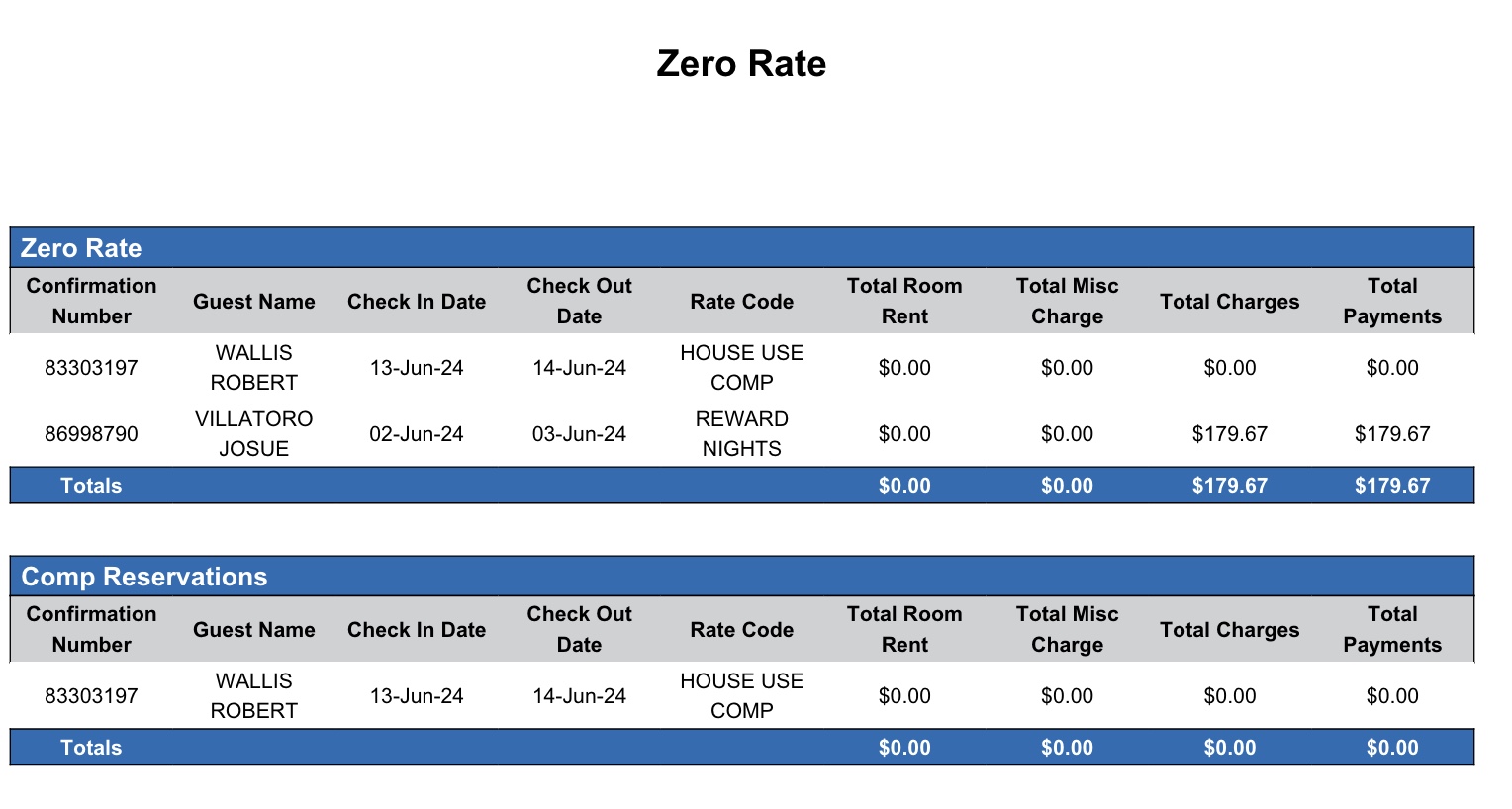
Task: Click Guest Name header in Zero Rate table
Action: click(x=253, y=302)
